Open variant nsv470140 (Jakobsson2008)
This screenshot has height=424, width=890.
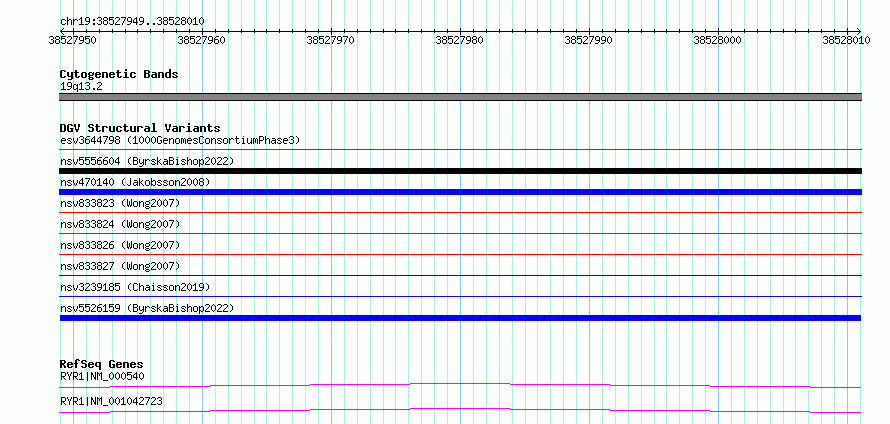(x=135, y=182)
